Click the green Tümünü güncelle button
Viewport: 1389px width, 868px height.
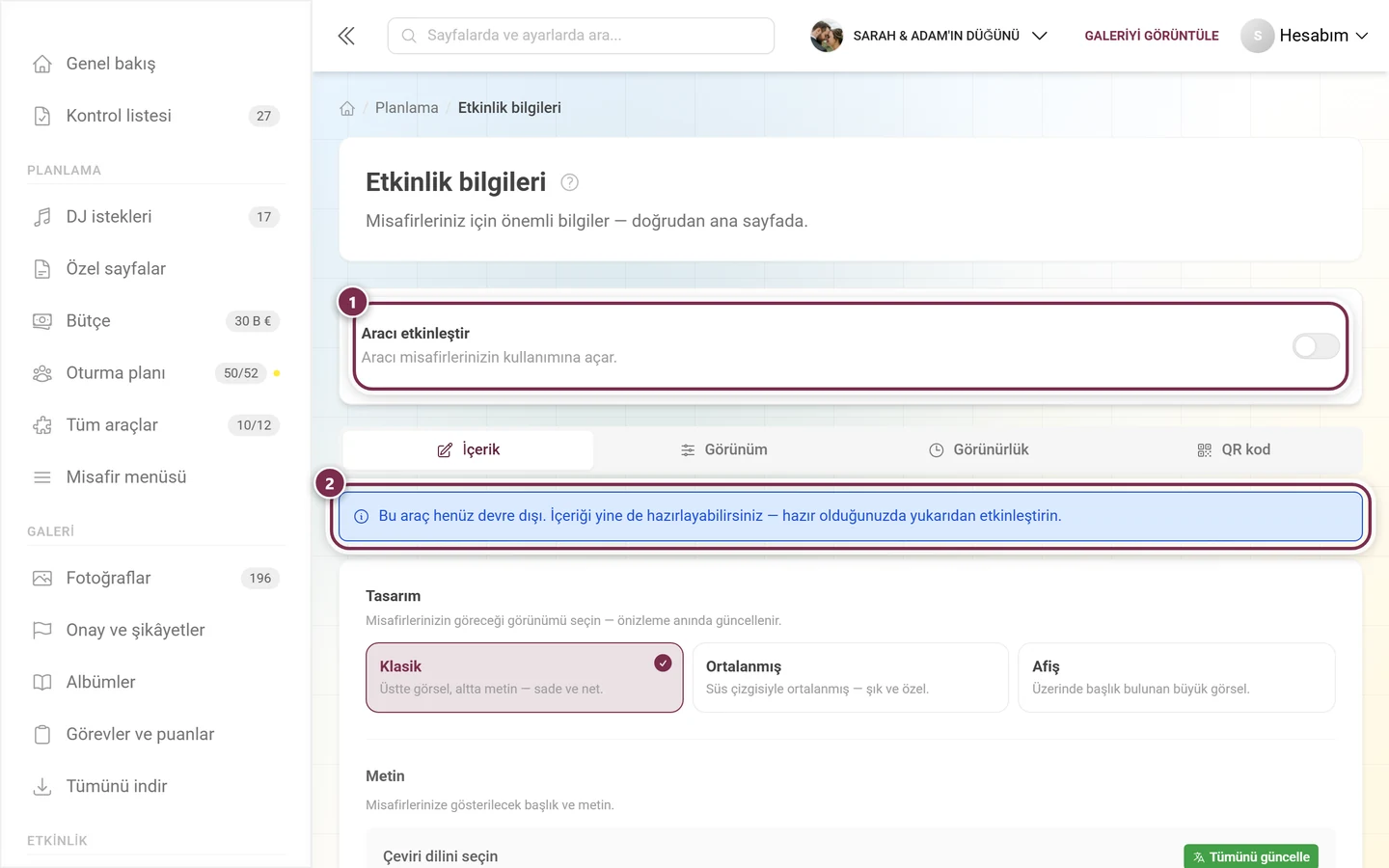pyautogui.click(x=1251, y=856)
